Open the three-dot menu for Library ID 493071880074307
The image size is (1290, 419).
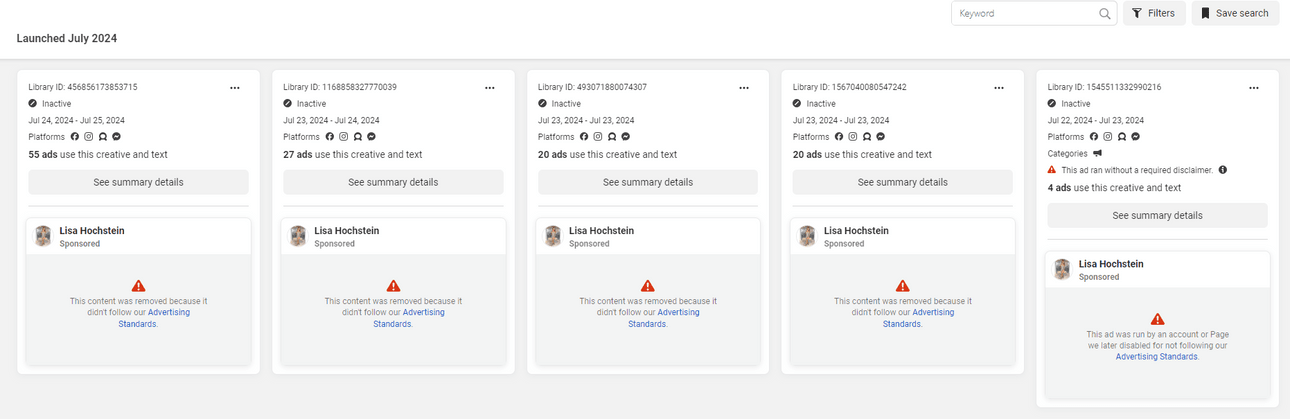tap(744, 88)
